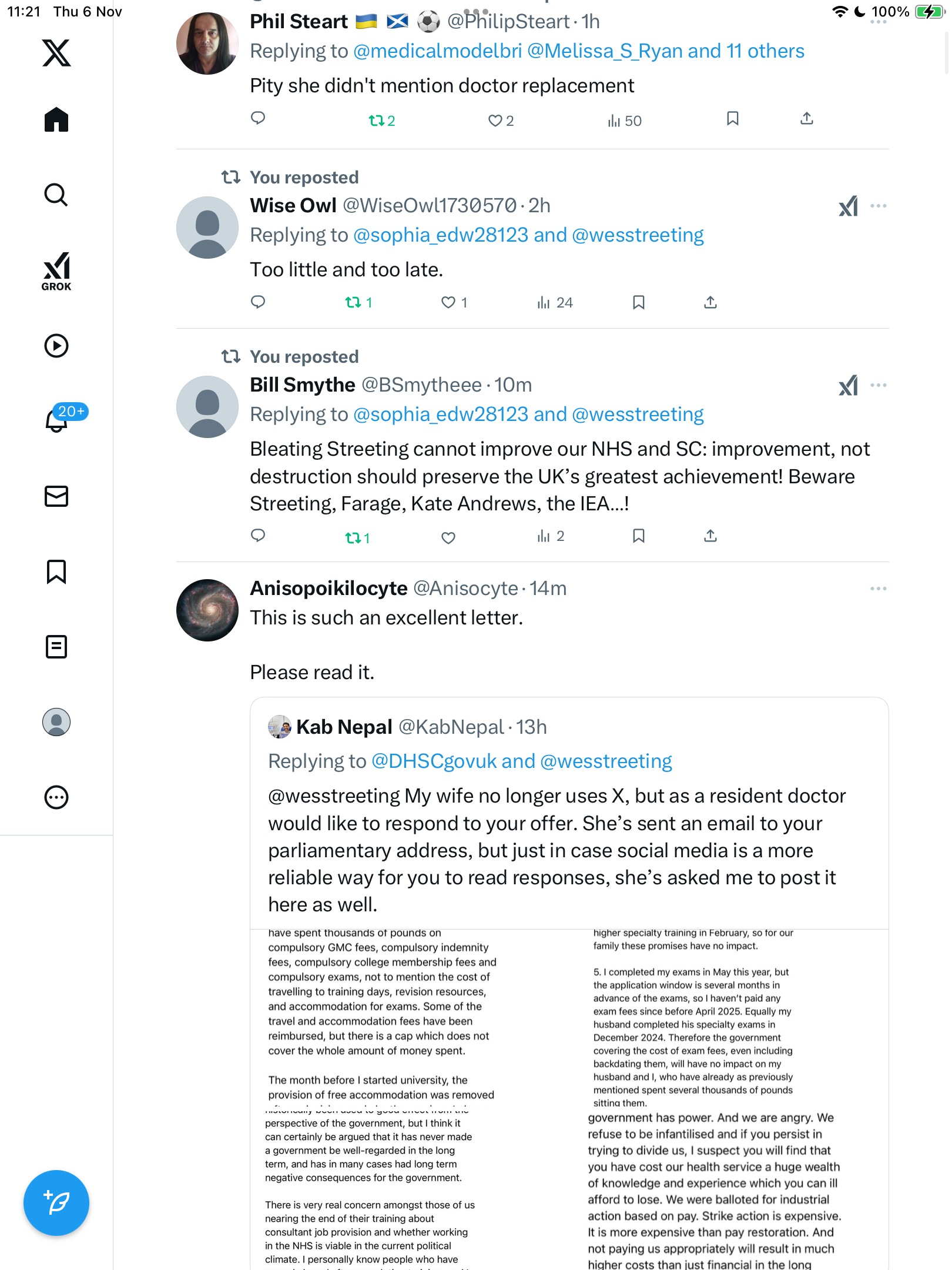Open the @wesstreeting link in Kab Nepal's reply
The height and width of the screenshot is (1270, 952).
(x=606, y=761)
